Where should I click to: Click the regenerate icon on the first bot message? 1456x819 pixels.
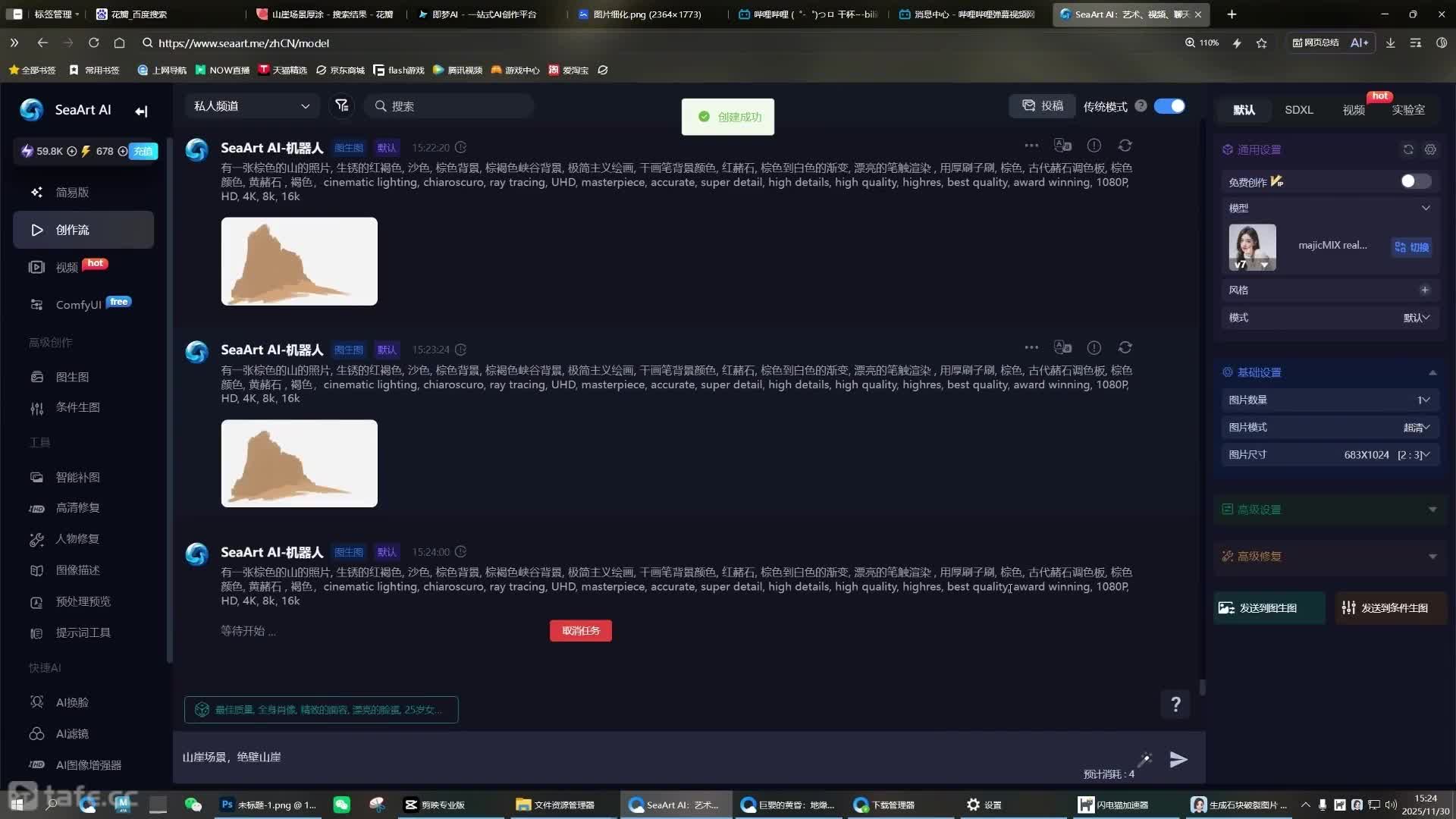[x=1125, y=145]
